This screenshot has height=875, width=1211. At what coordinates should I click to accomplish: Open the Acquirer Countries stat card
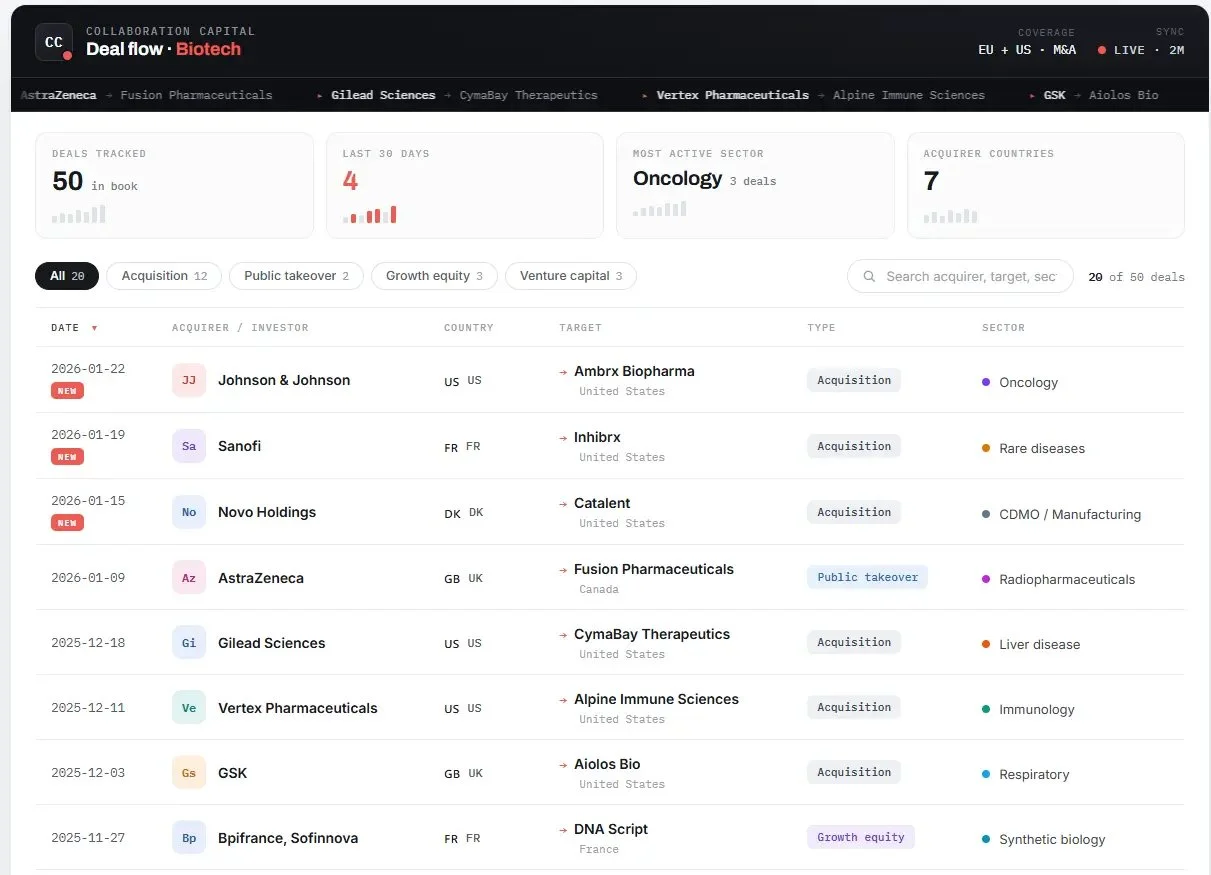[x=1046, y=185]
